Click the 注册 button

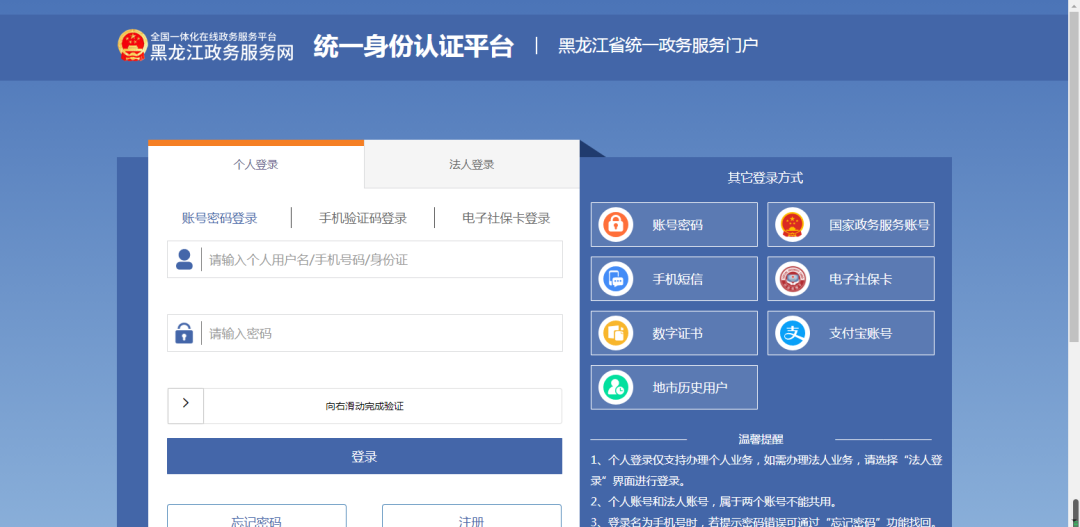tap(472, 516)
